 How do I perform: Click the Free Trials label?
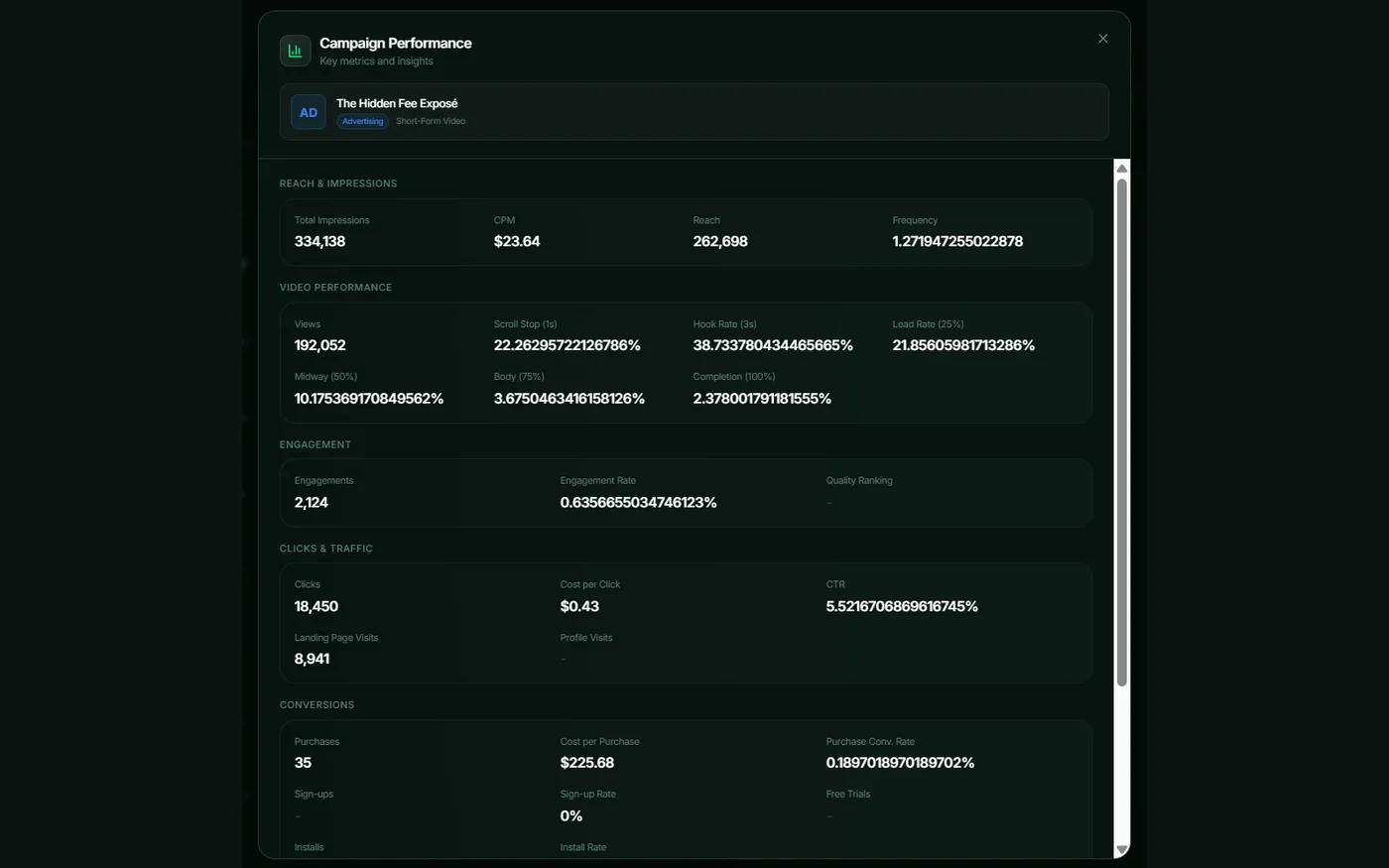point(848,795)
